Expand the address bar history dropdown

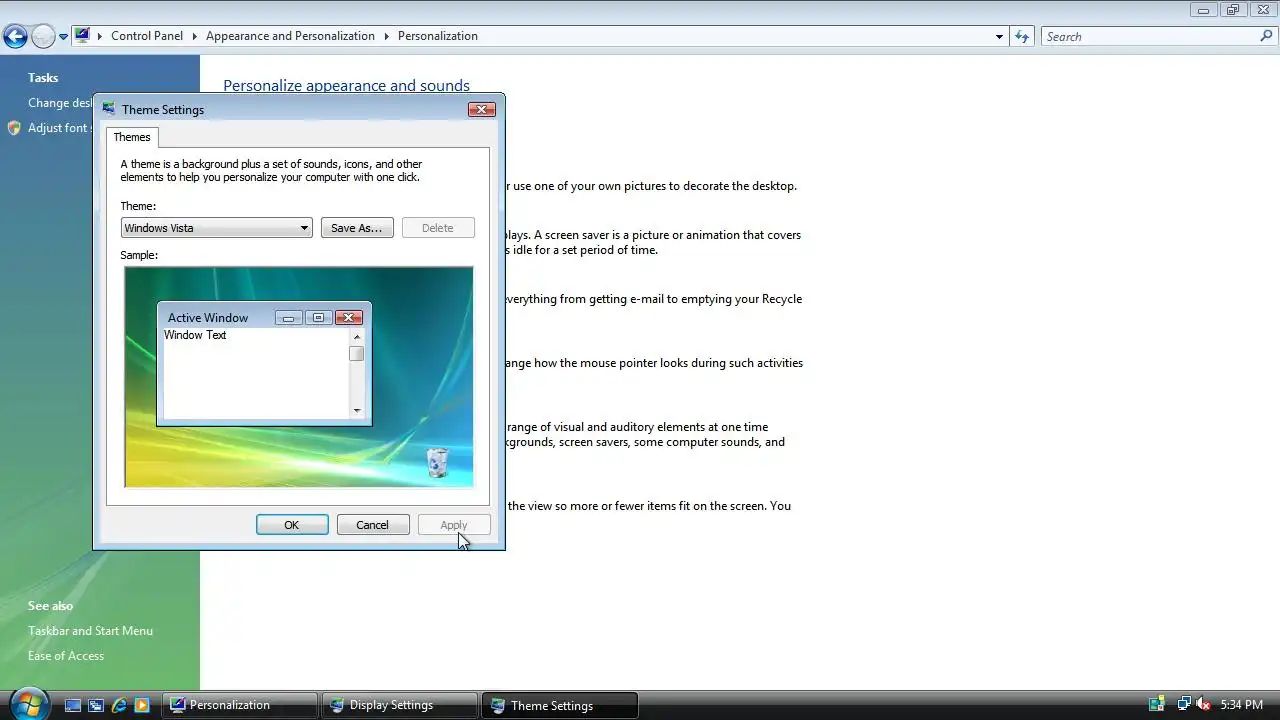click(x=999, y=36)
